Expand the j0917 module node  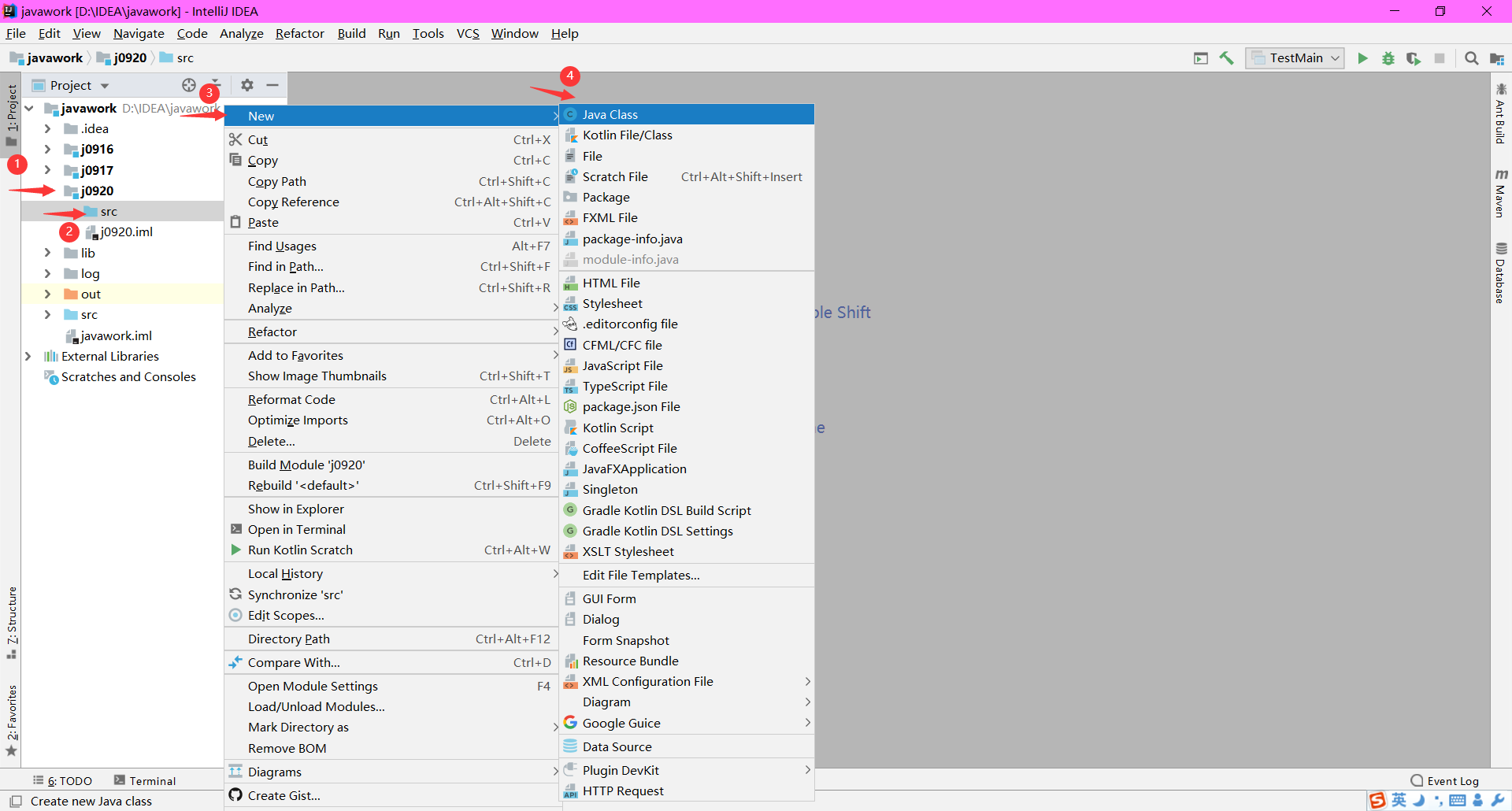coord(47,170)
